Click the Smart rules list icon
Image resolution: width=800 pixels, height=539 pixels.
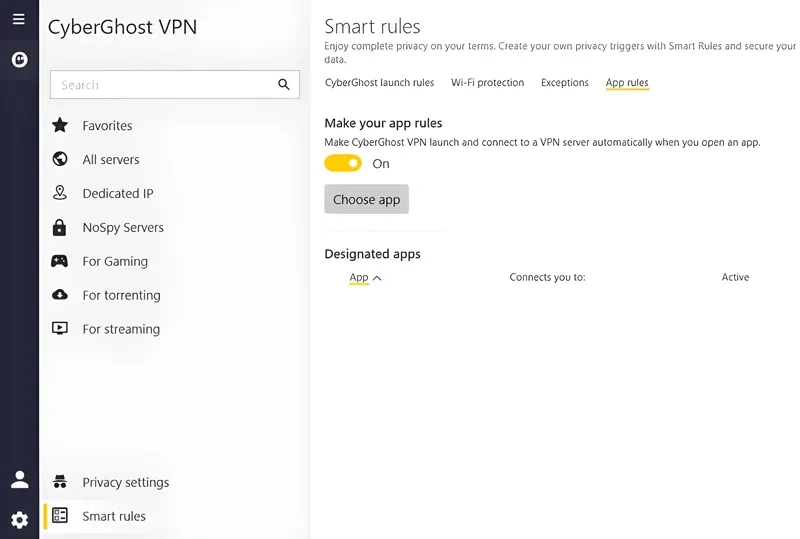(60, 516)
